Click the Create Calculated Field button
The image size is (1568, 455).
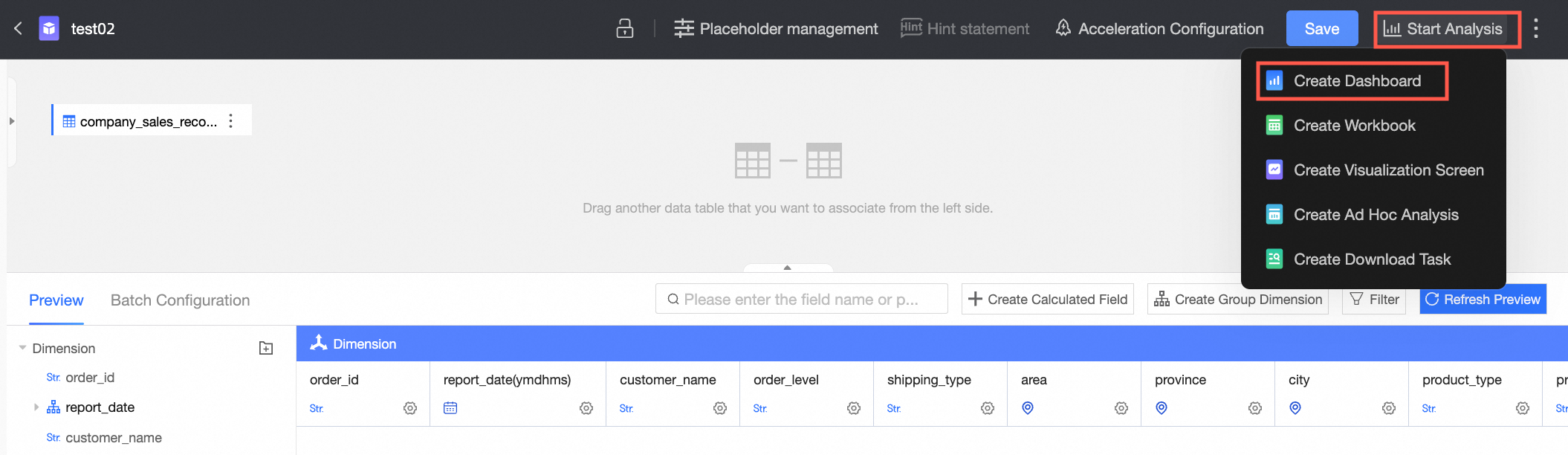point(1047,300)
